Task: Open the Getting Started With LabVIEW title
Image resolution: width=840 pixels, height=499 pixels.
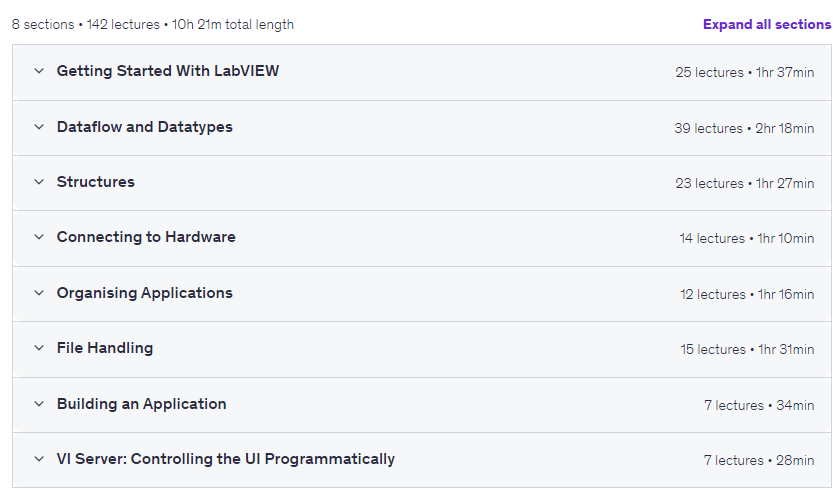Action: [x=168, y=71]
